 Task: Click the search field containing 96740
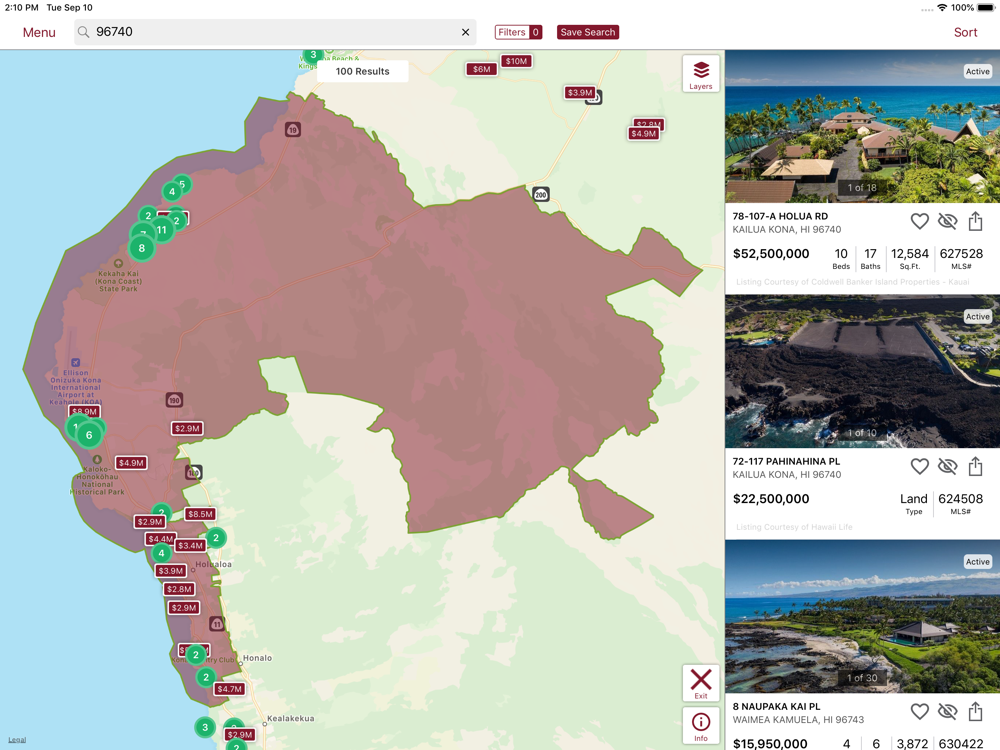(x=275, y=32)
